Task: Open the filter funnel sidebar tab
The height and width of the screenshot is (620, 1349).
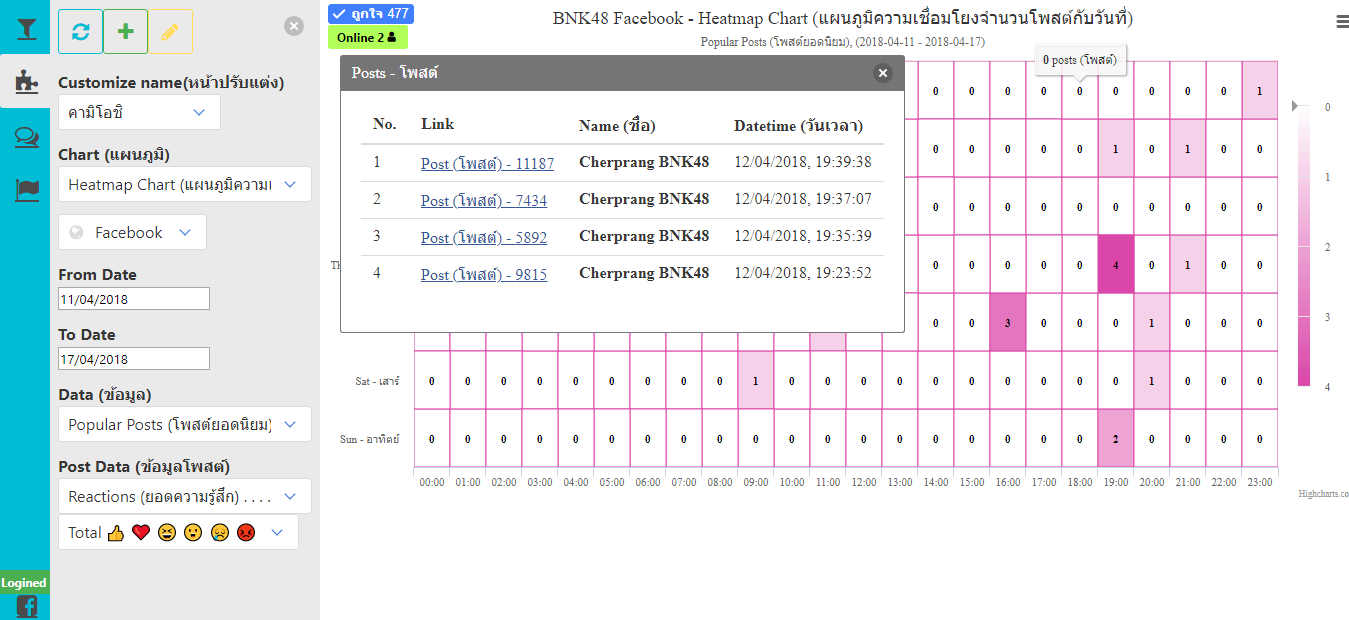Action: (25, 28)
